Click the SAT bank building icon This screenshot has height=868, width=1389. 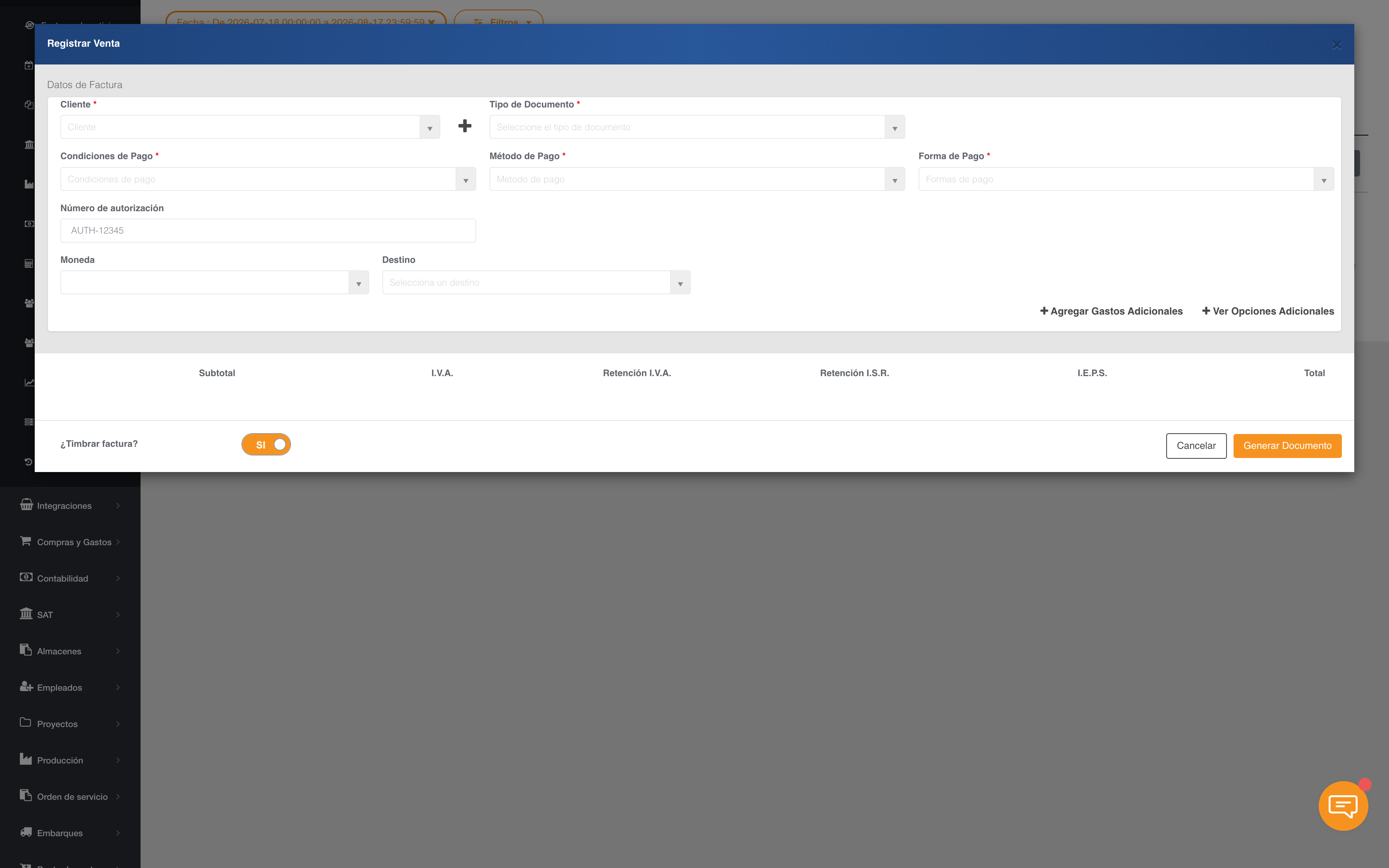[26, 614]
